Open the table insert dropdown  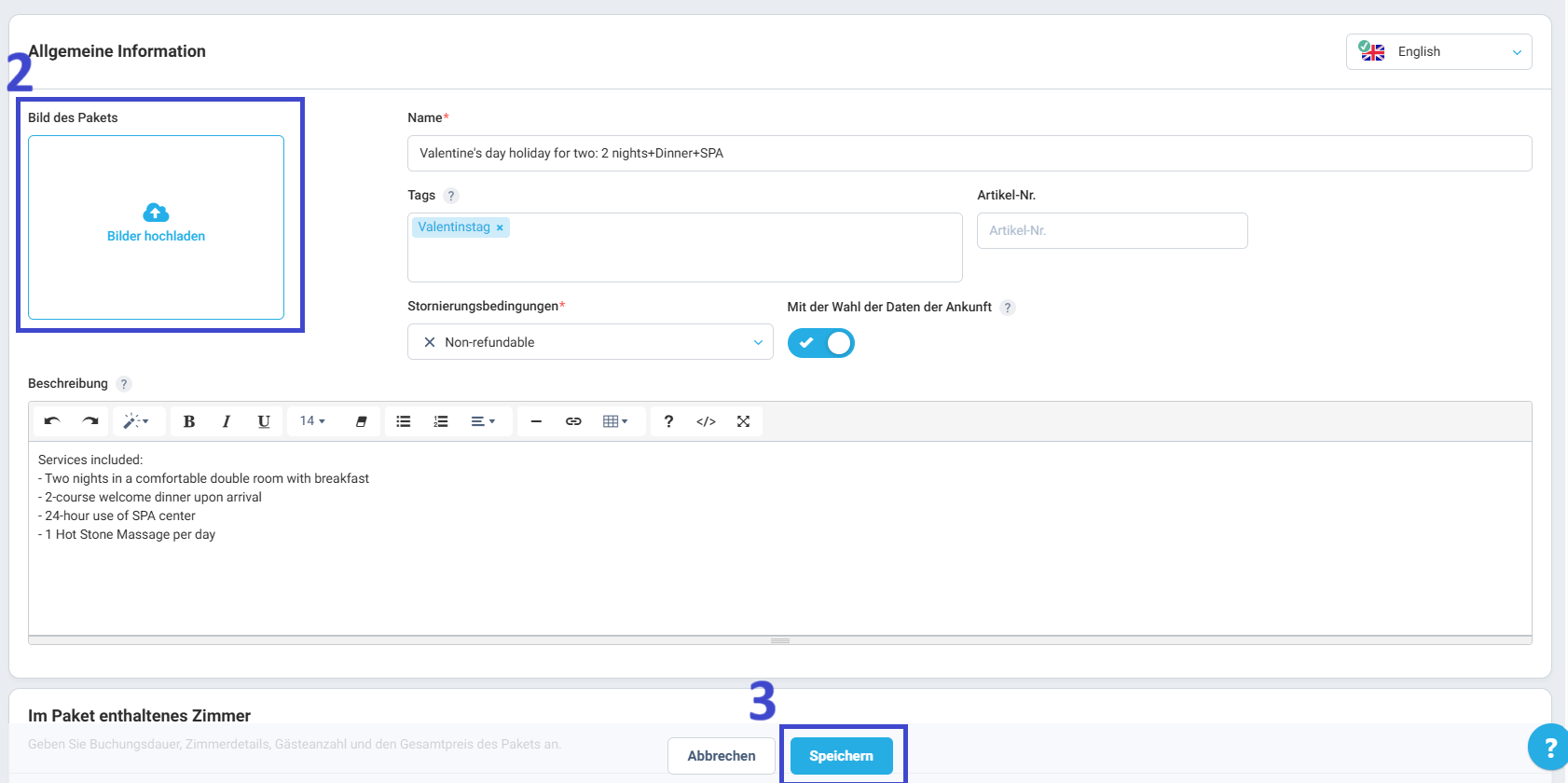615,421
